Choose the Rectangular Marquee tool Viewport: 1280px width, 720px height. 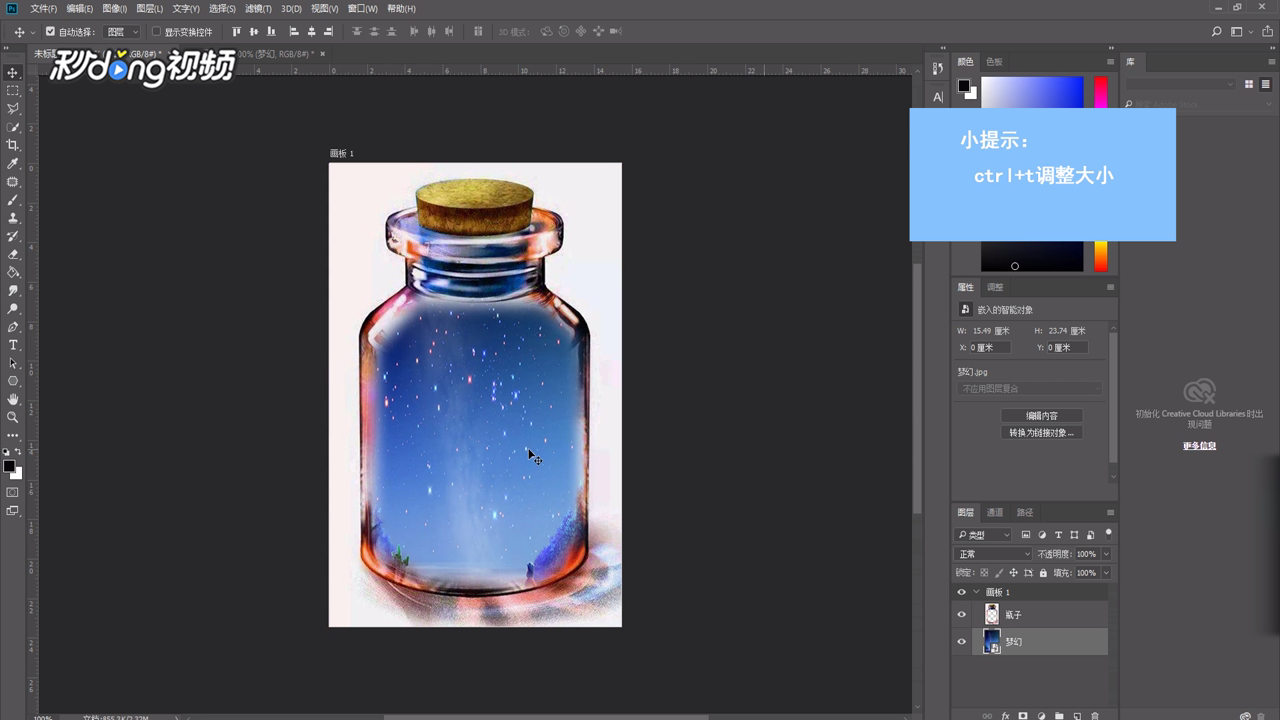tap(13, 90)
